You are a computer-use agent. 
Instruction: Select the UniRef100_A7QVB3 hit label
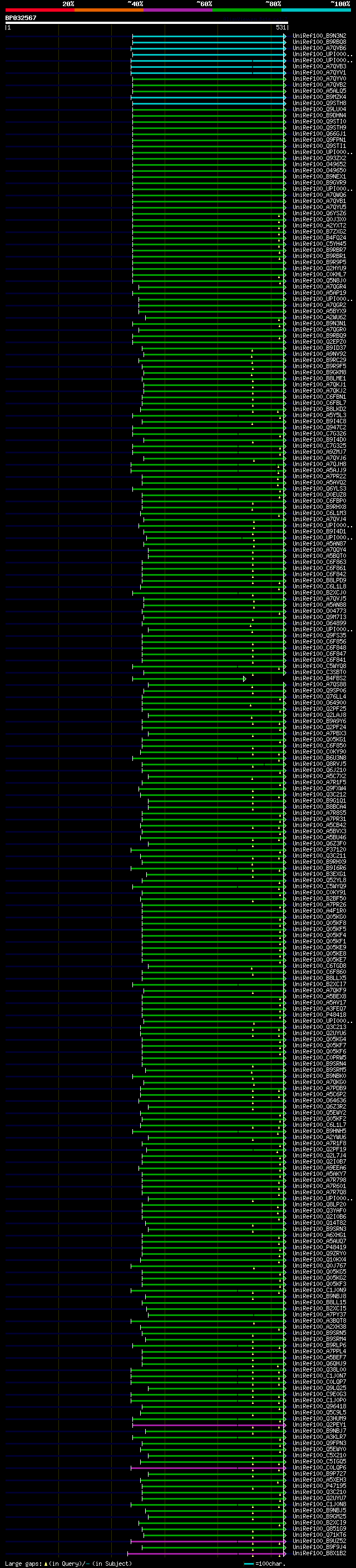pyautogui.click(x=319, y=66)
